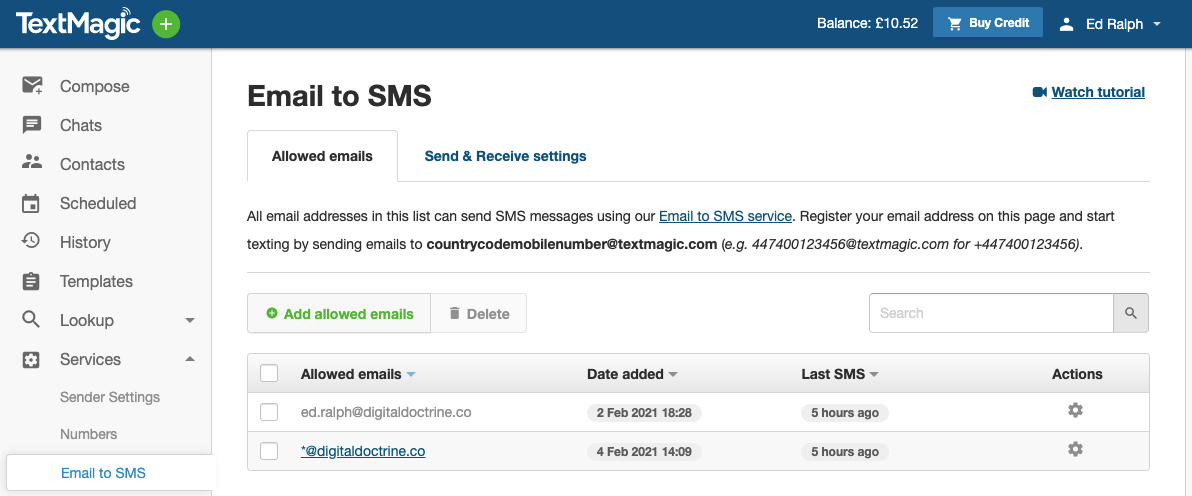Viewport: 1192px width, 496px height.
Task: Open Chats via its speech bubble icon
Action: (32, 125)
